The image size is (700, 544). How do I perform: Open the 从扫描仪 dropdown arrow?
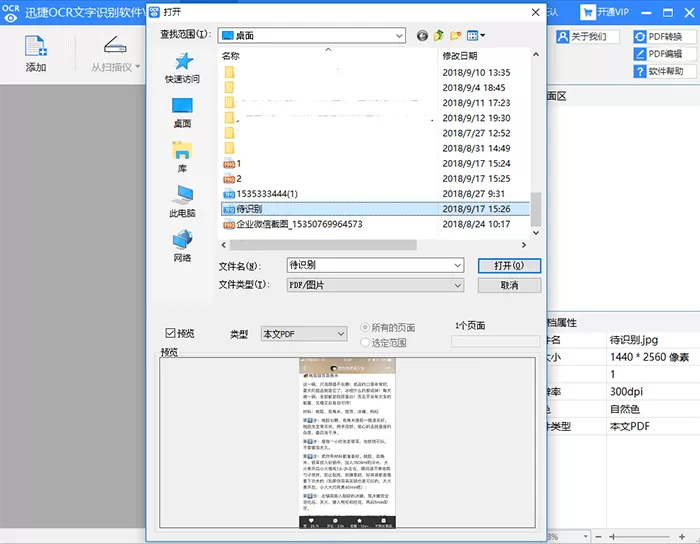[138, 67]
